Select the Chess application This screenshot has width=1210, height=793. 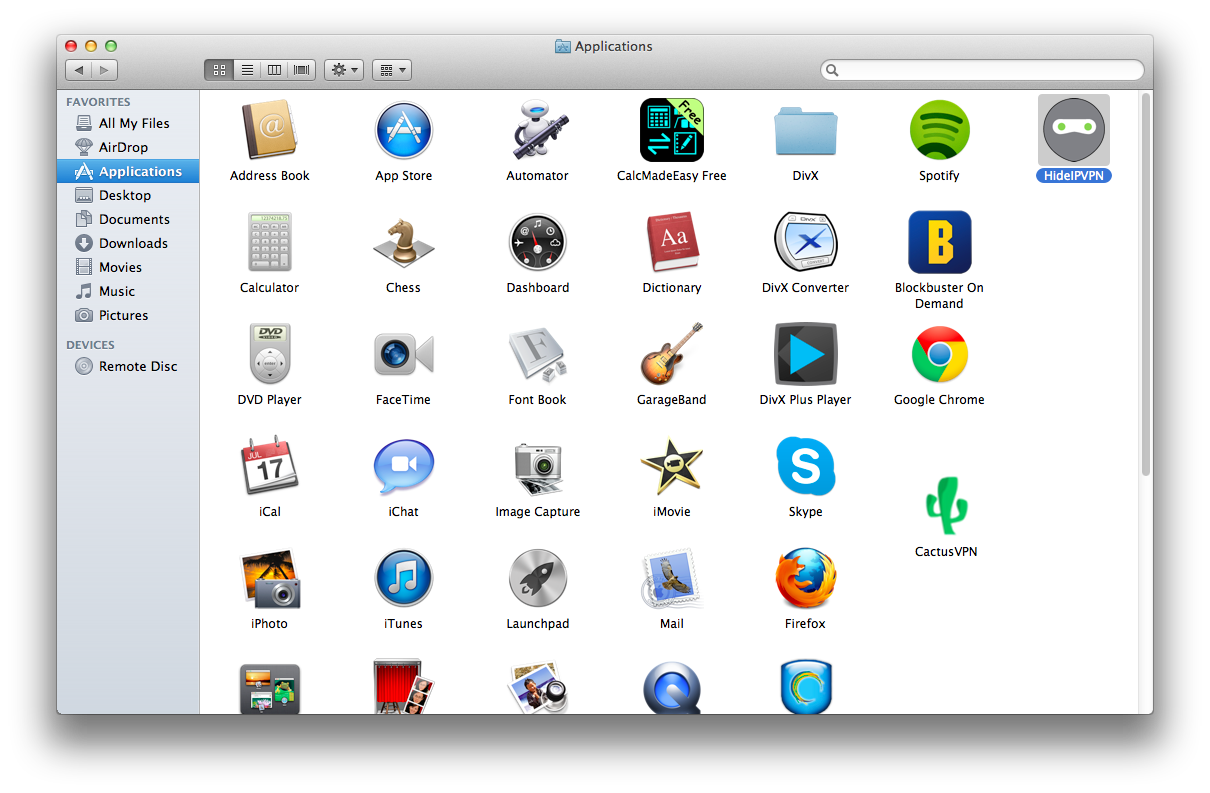click(404, 242)
